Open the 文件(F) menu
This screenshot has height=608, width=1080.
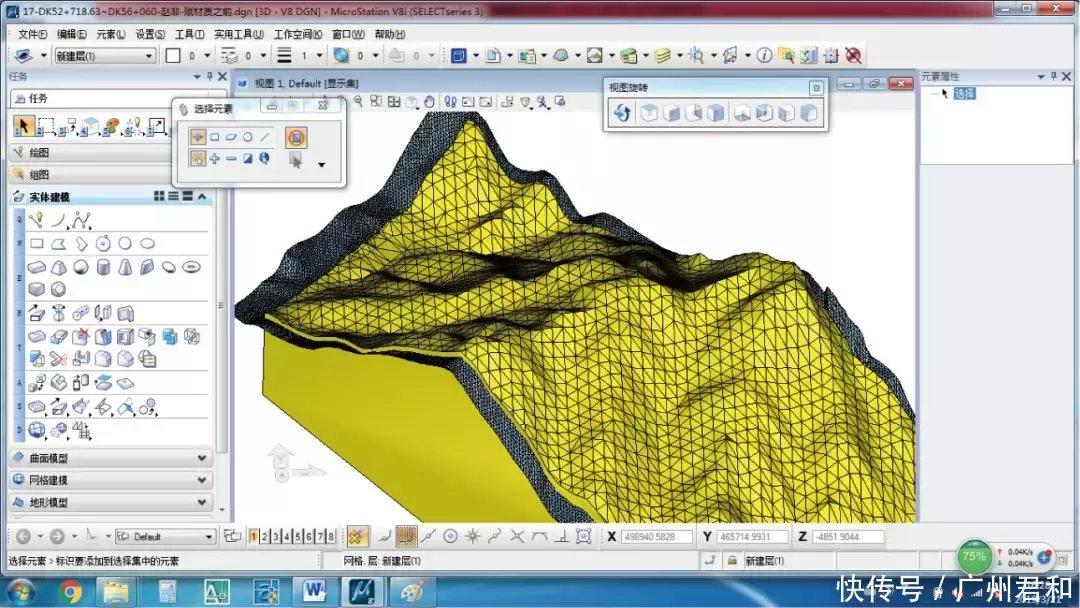(x=32, y=34)
